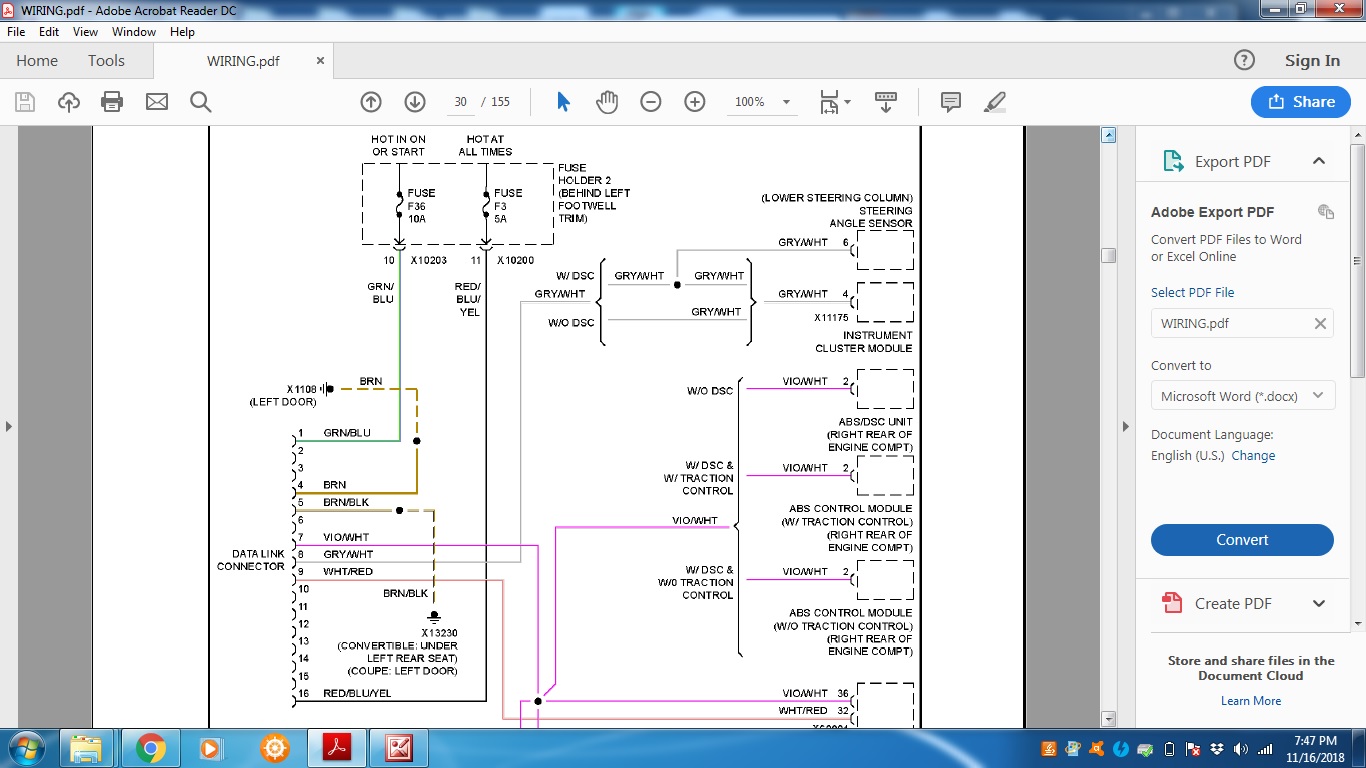Viewport: 1366px width, 768px height.
Task: Close the WIRING.pdf document tab
Action: tap(321, 61)
